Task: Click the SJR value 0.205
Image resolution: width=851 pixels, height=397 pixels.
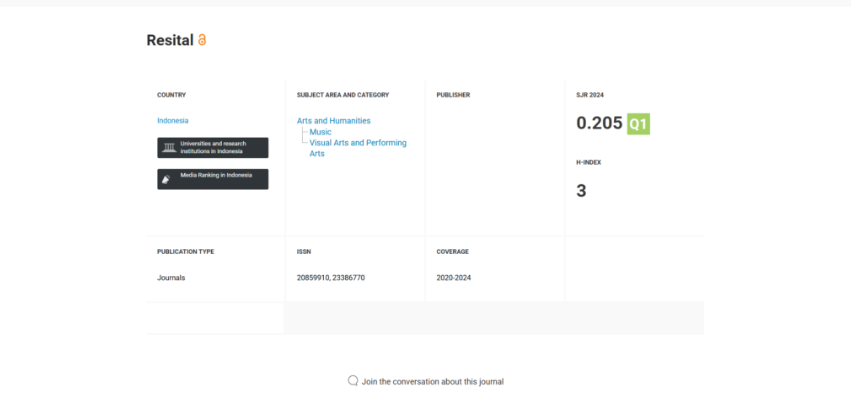Action: pyautogui.click(x=599, y=123)
